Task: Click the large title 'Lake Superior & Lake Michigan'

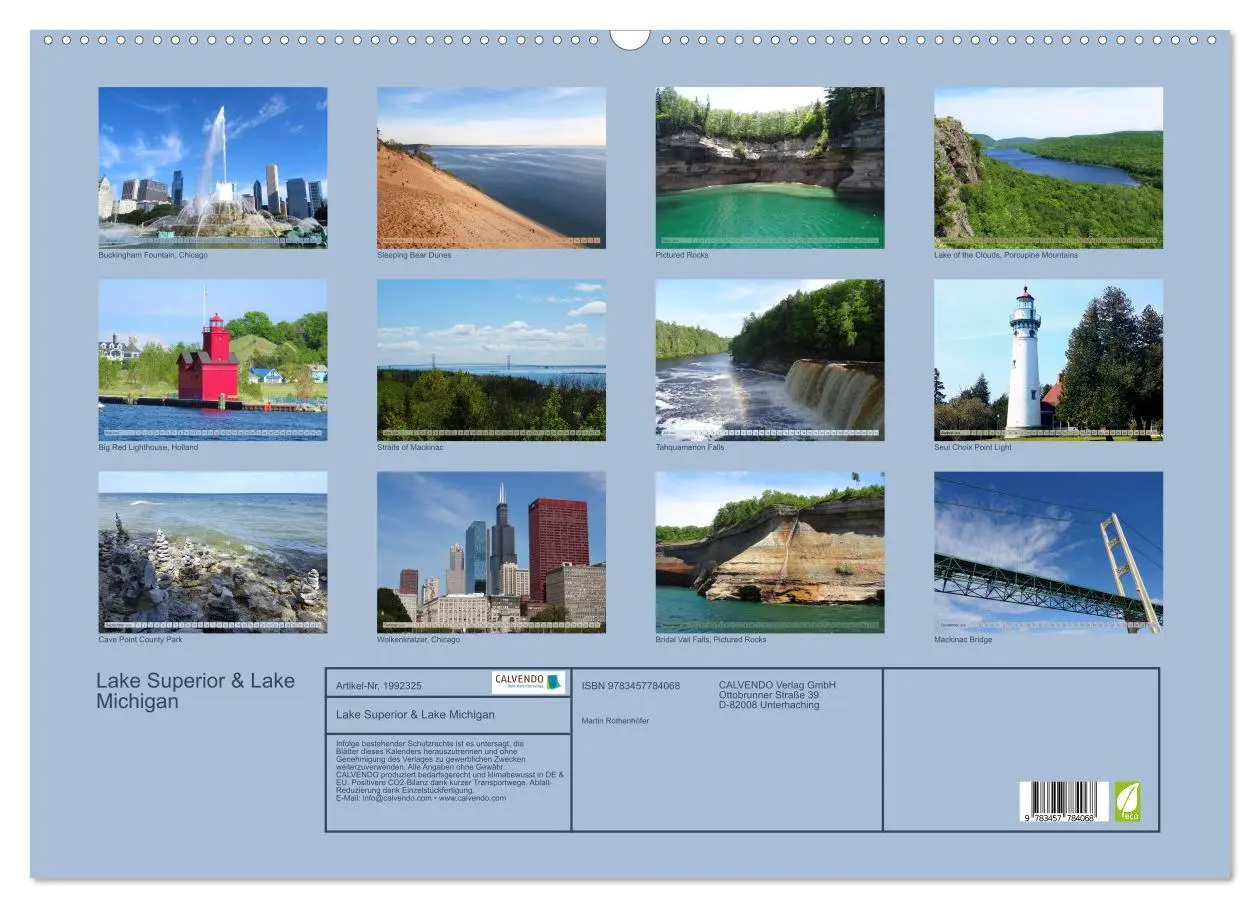Action: [196, 691]
